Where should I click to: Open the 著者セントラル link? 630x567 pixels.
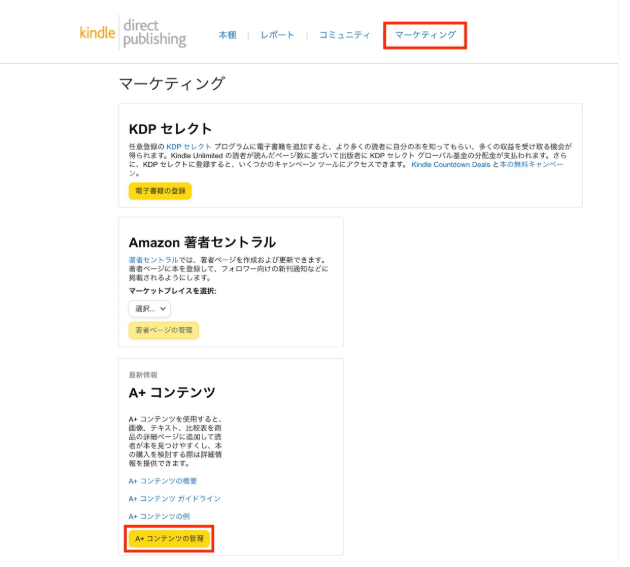[153, 260]
